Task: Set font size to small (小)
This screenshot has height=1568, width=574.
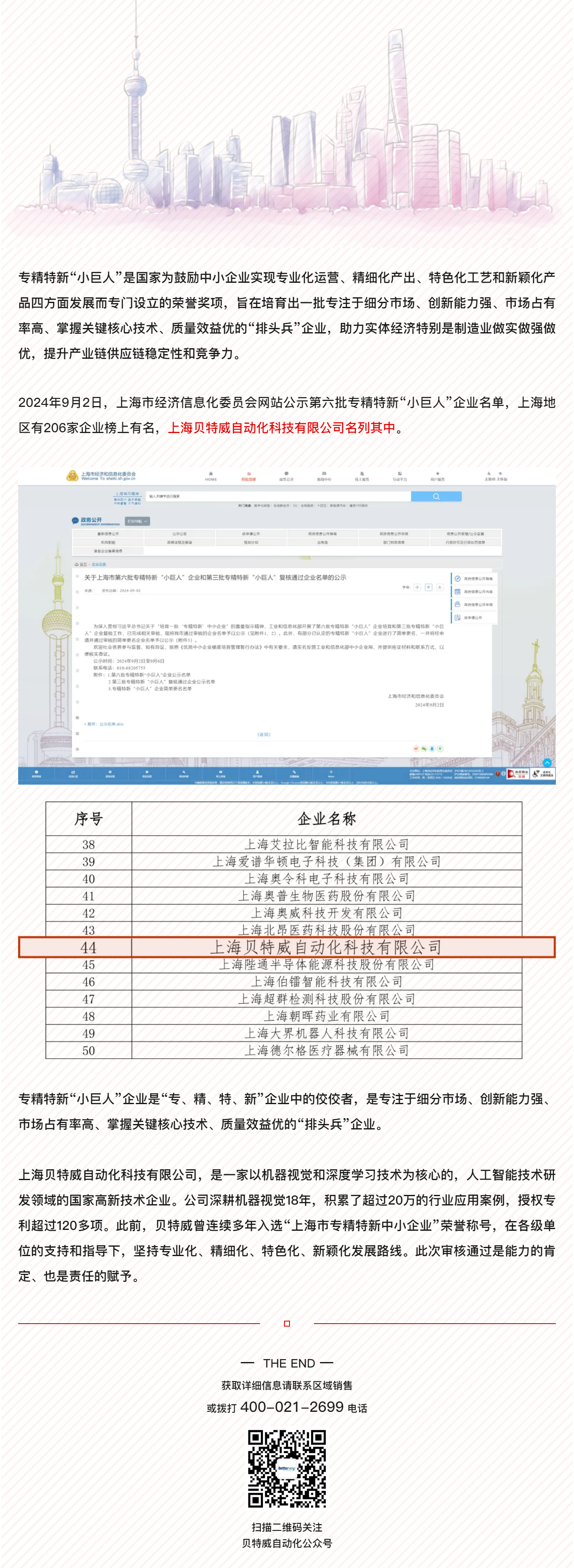Action: pos(417,588)
